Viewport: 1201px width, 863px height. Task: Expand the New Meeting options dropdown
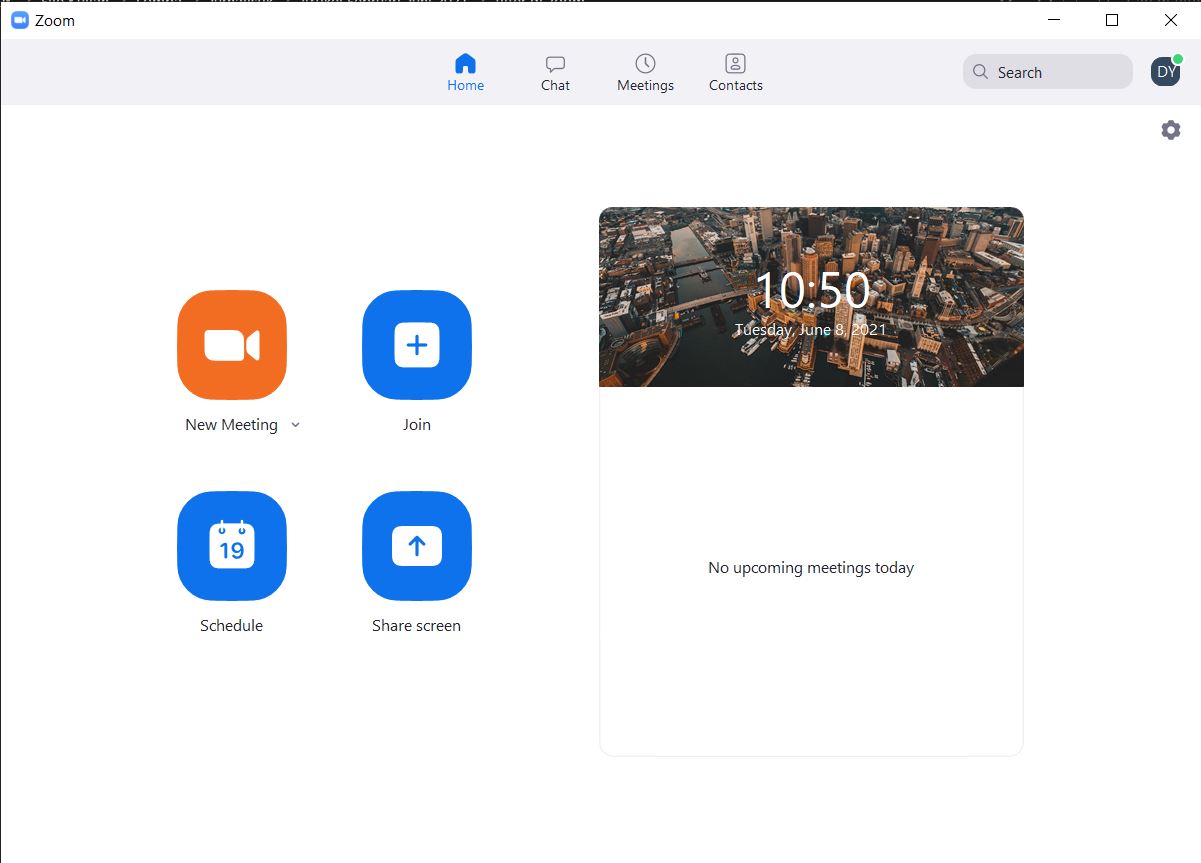pos(295,425)
